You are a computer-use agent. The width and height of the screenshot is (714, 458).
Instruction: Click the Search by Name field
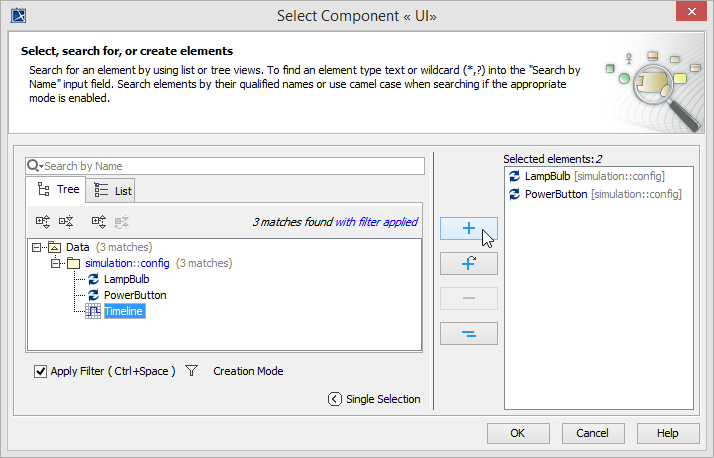coord(230,166)
